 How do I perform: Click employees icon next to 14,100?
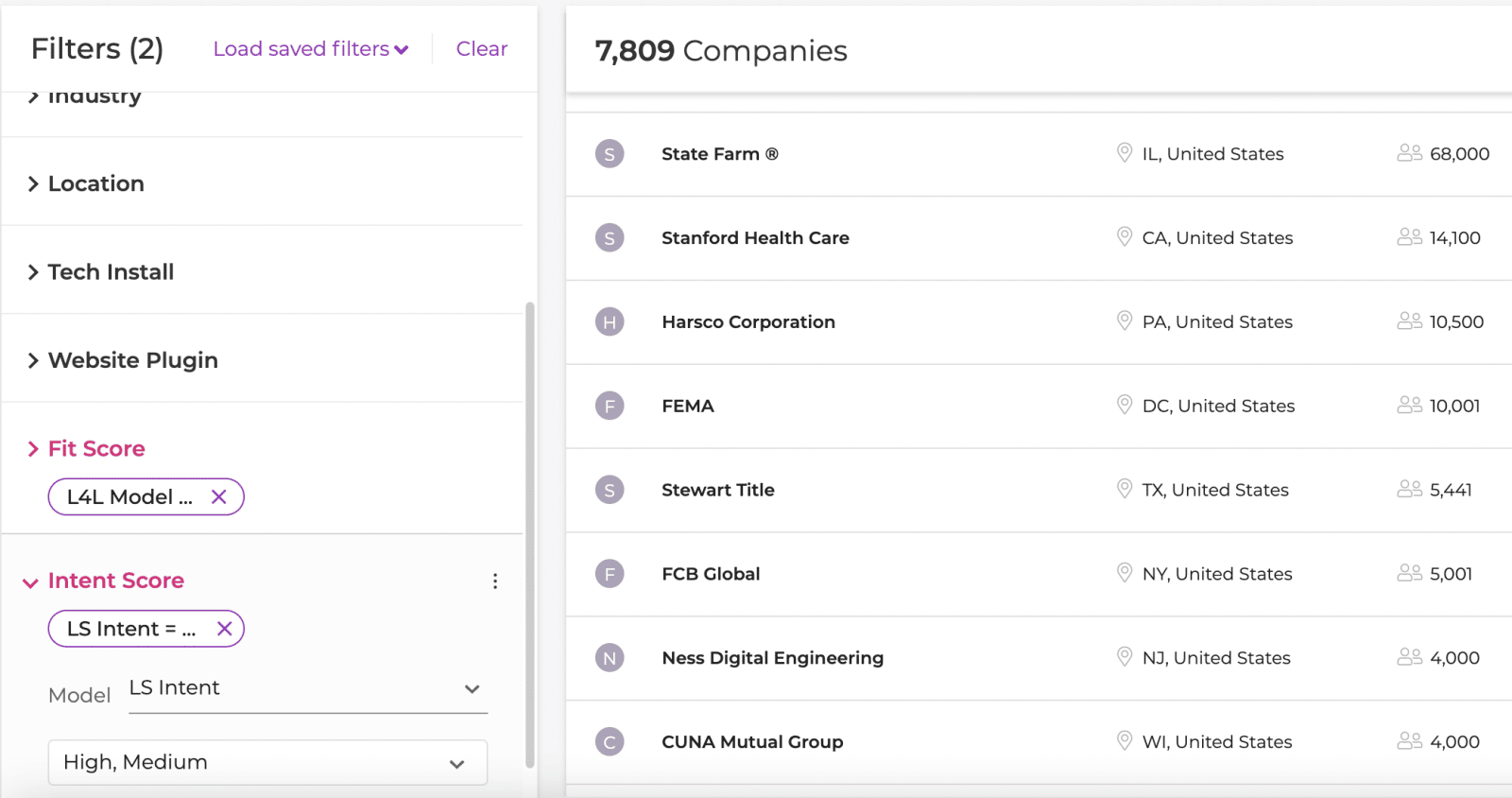coord(1410,237)
